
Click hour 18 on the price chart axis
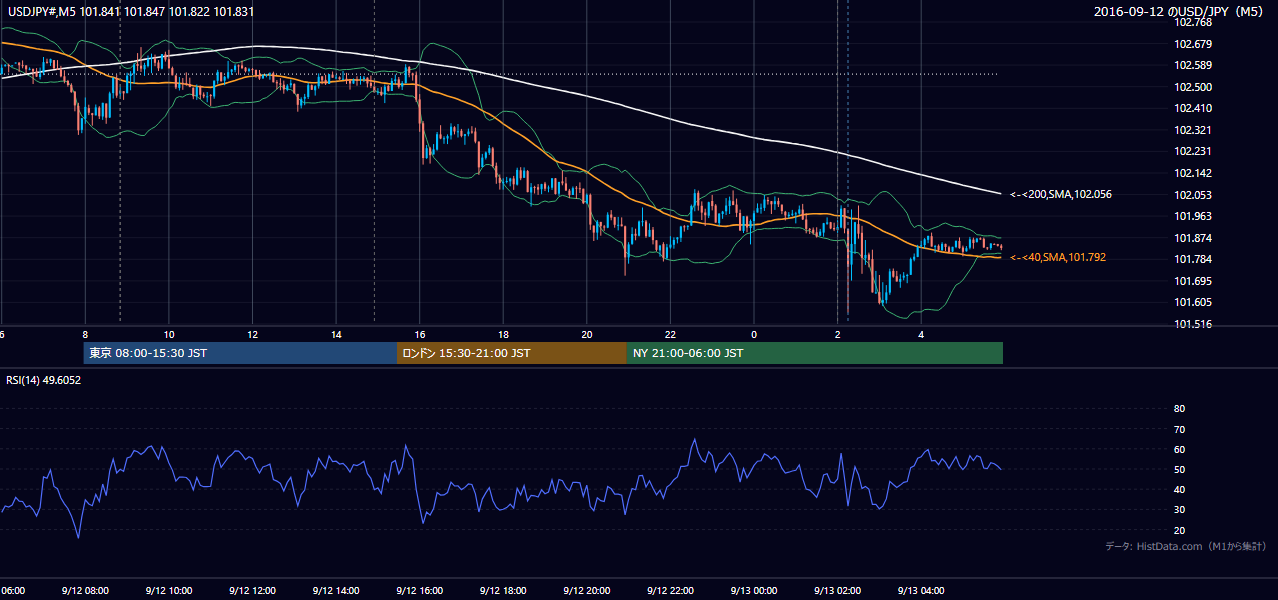(x=503, y=334)
